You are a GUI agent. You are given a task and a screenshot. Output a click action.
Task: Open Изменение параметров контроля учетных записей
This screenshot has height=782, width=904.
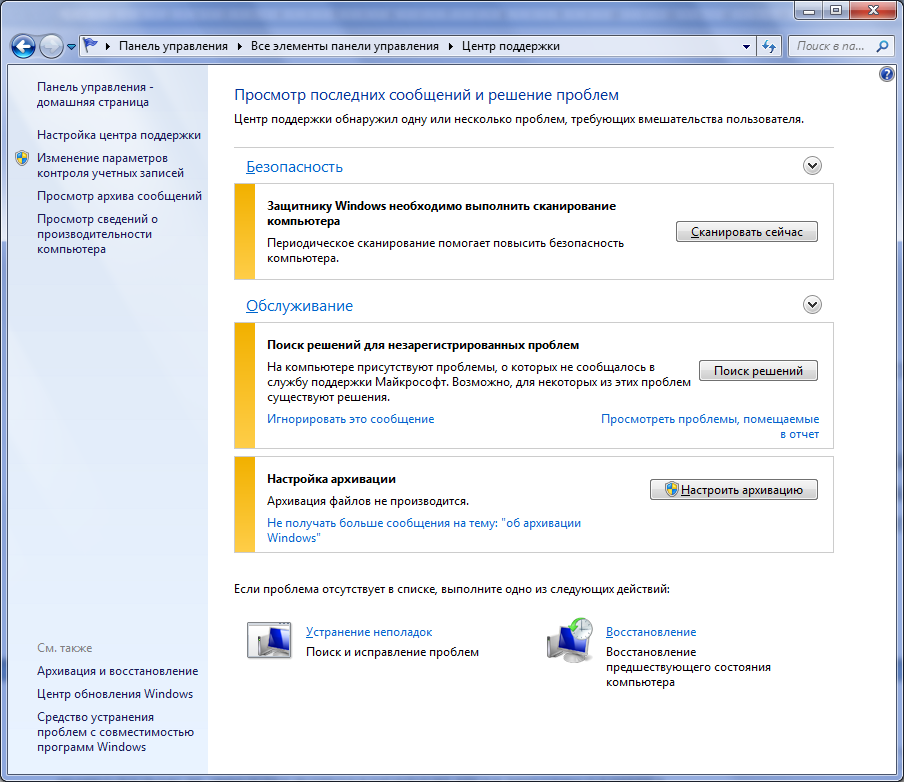tap(110, 165)
